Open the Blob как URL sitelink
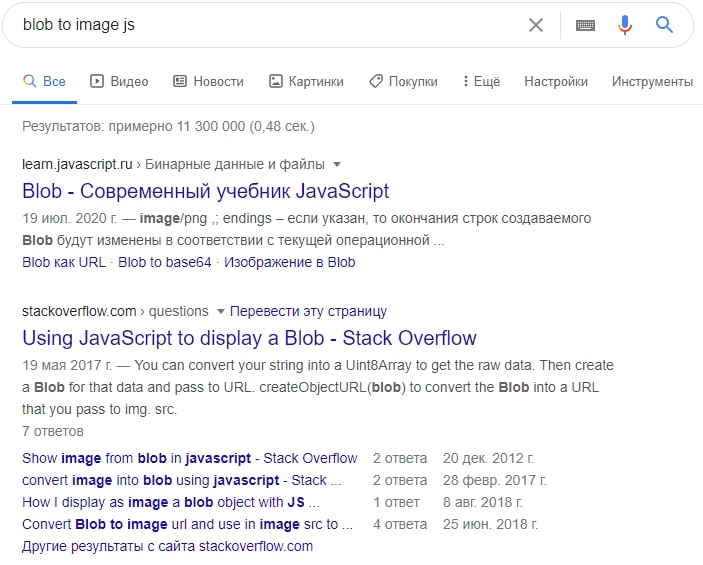Viewport: 703px width, 565px height. pyautogui.click(x=64, y=262)
